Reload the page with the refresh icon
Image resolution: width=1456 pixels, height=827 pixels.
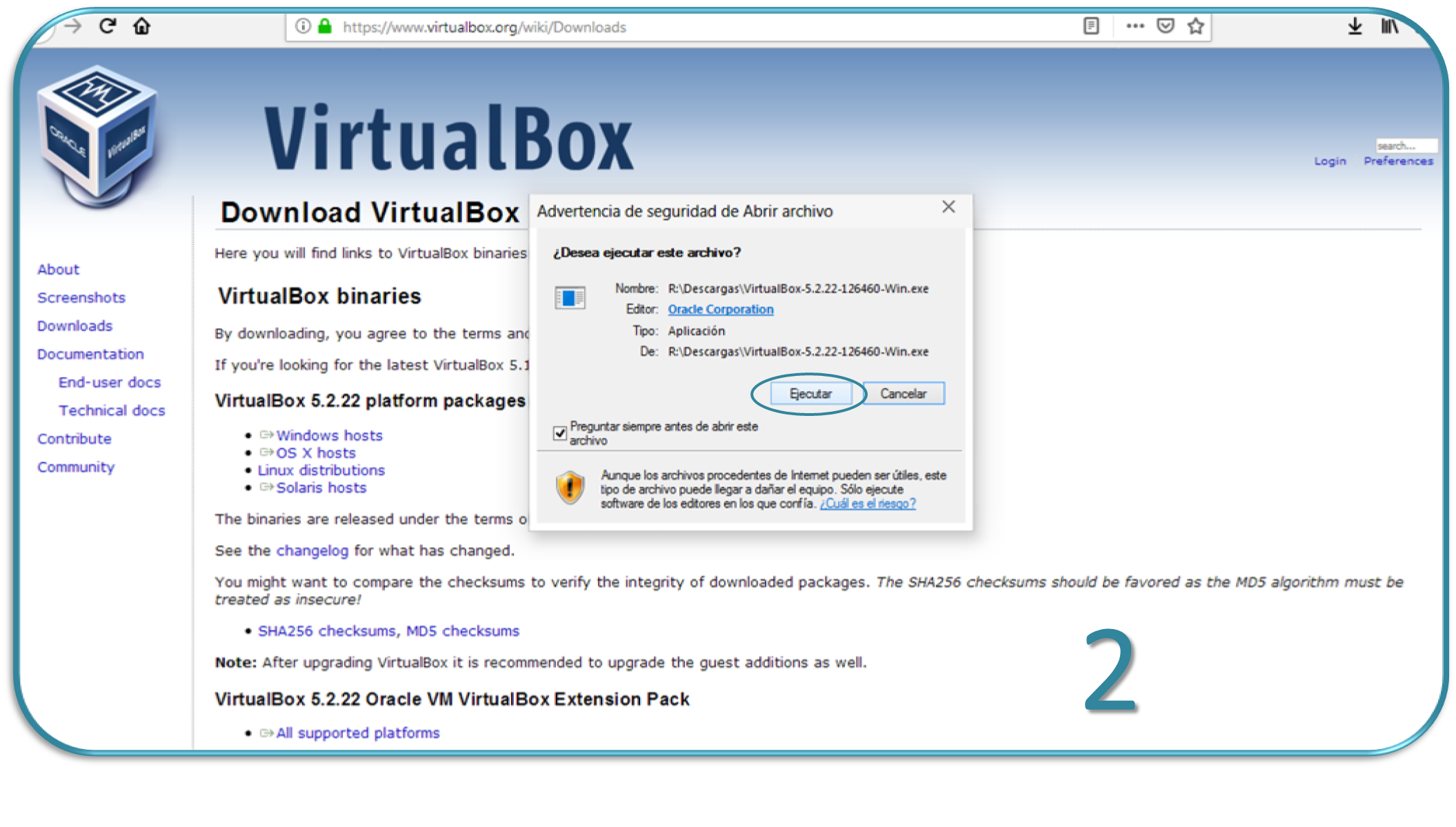tap(108, 26)
